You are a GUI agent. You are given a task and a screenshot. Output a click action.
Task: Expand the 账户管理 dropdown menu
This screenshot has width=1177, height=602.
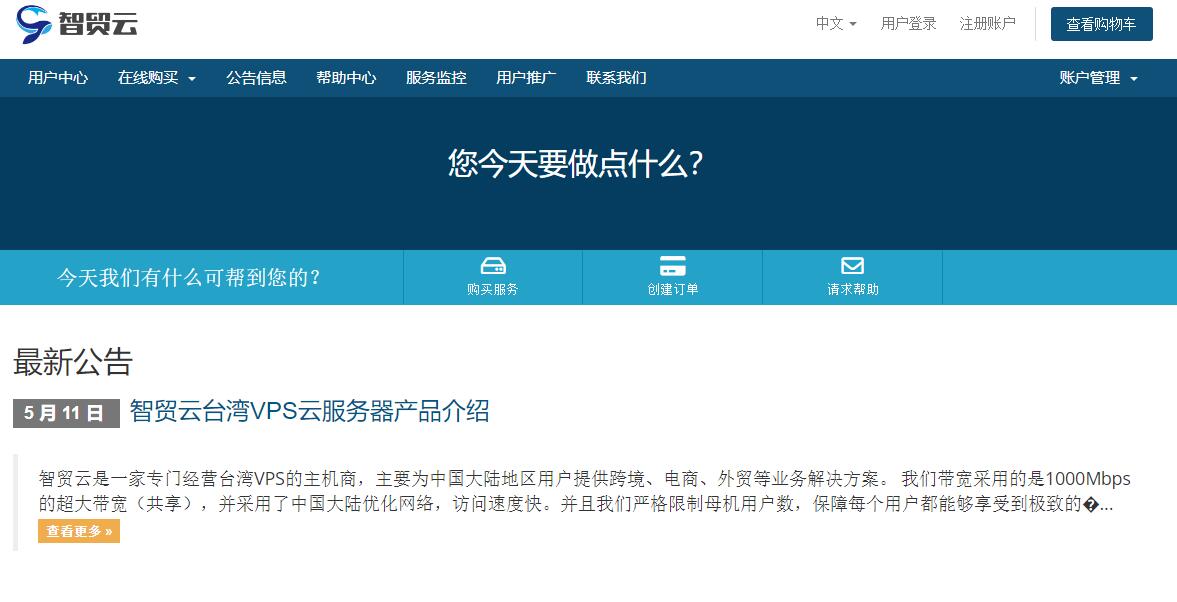click(1098, 77)
